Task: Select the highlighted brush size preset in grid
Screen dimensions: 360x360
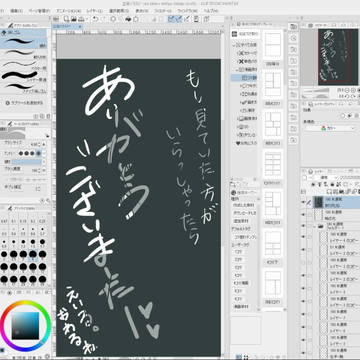Action: [33, 255]
